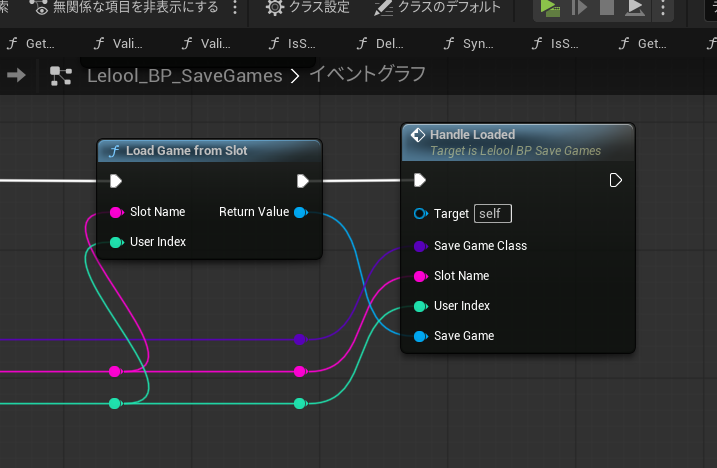Click the blueprint graph icon in breadcrumb
Screen dimensions: 717x468
[61, 75]
